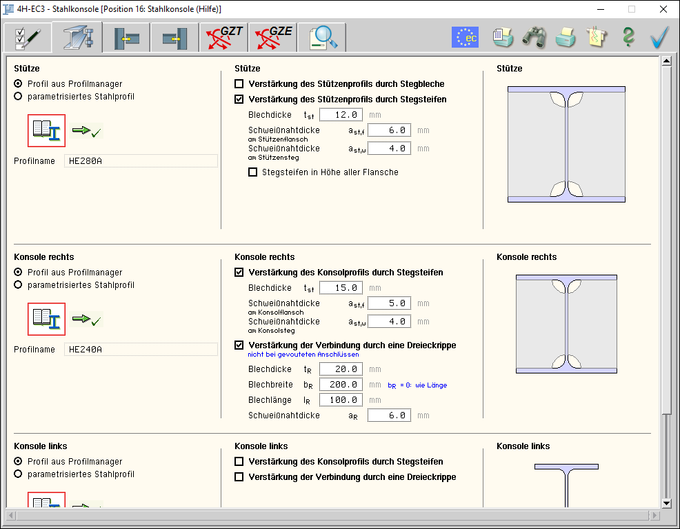Confirm with the blue checkmark icon

659,37
